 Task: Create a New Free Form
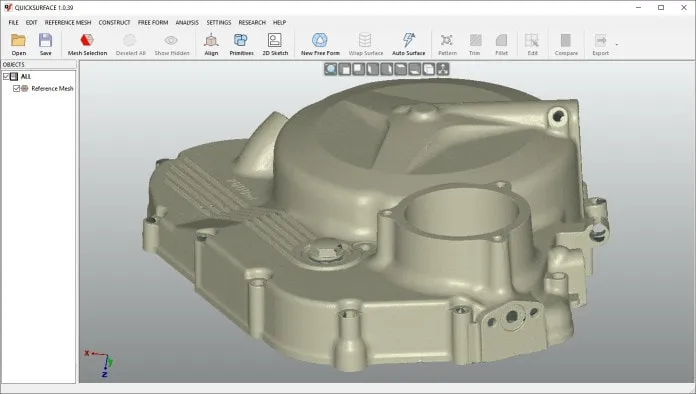point(320,44)
